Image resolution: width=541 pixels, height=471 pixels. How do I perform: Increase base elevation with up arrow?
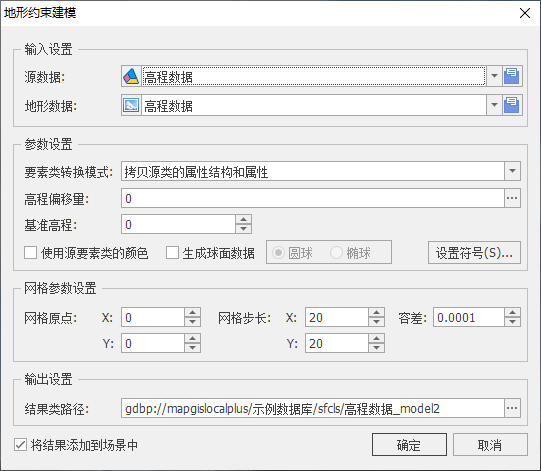point(244,219)
